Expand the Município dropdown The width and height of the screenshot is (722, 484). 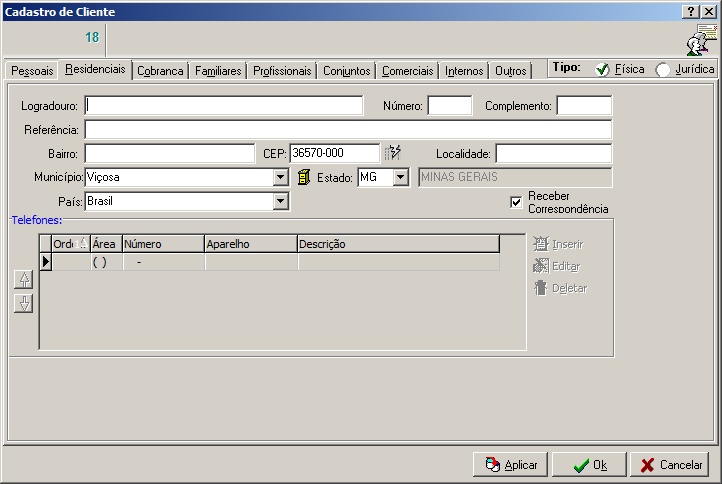[281, 177]
